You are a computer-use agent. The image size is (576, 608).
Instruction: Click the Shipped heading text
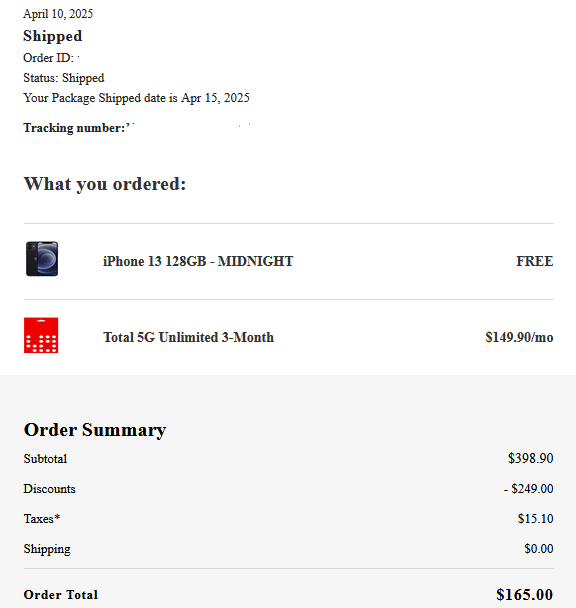coord(53,36)
